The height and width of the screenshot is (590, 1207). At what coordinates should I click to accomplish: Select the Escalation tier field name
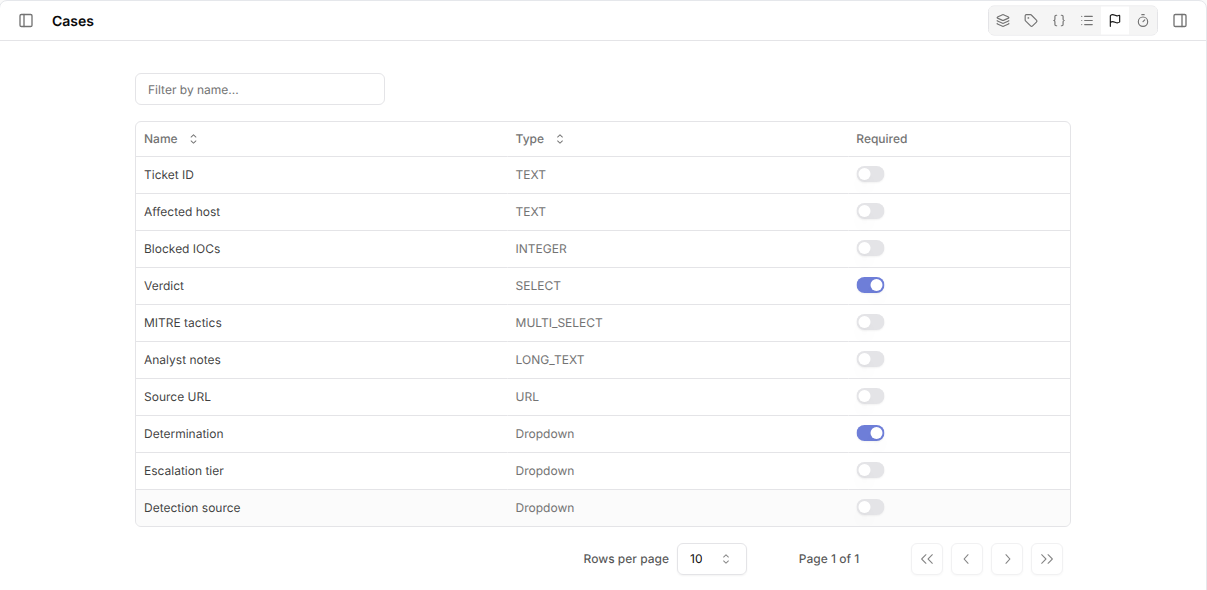point(184,471)
